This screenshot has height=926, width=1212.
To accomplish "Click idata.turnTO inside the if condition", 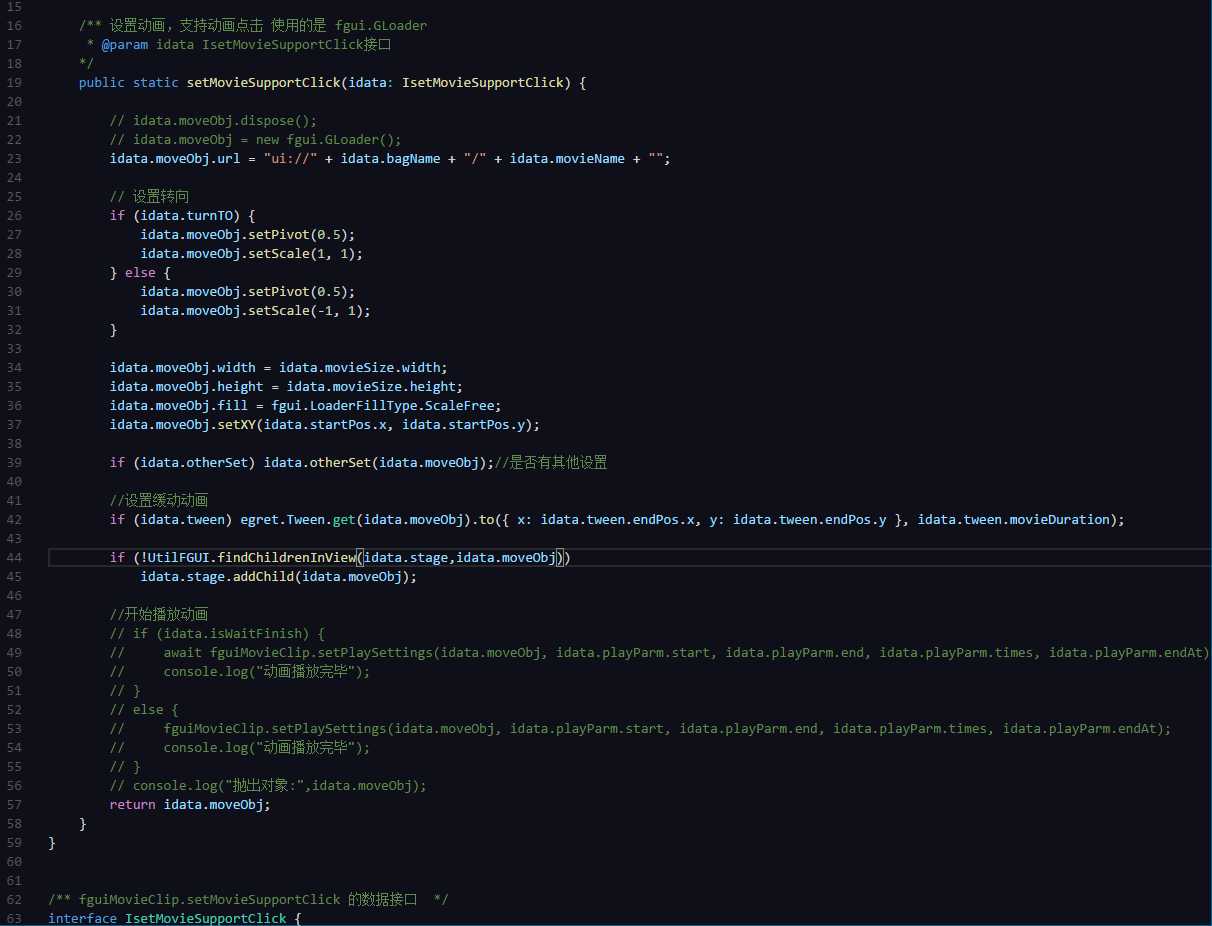I will [187, 215].
